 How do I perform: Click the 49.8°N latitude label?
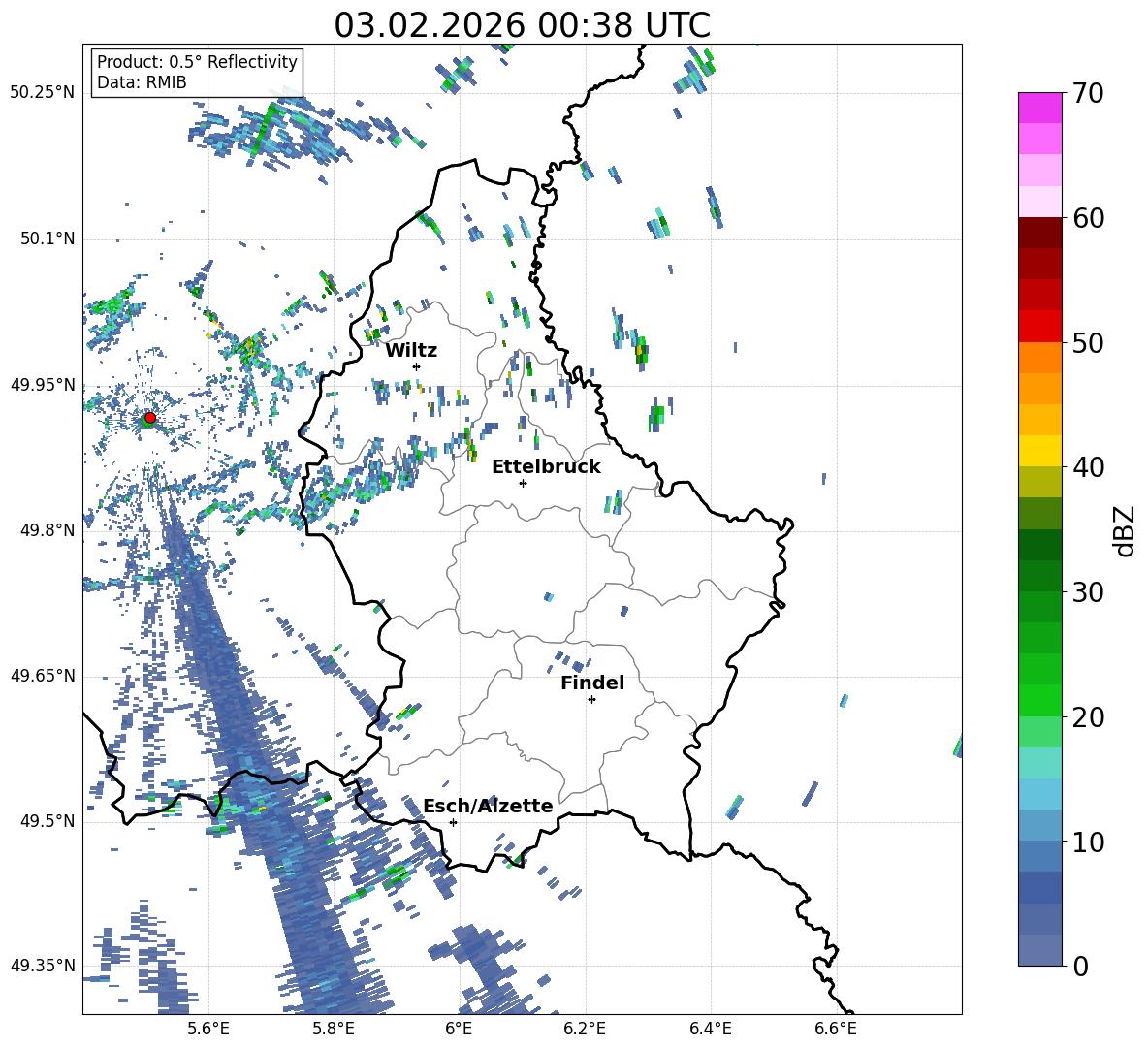click(x=48, y=530)
